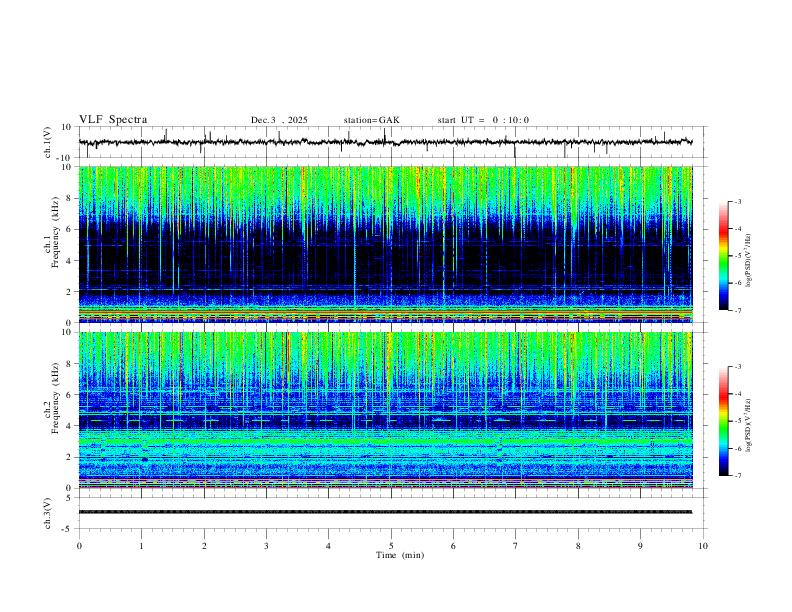The height and width of the screenshot is (612, 792).
Task: Click the "VLF Spectra" title text
Action: pos(113,120)
